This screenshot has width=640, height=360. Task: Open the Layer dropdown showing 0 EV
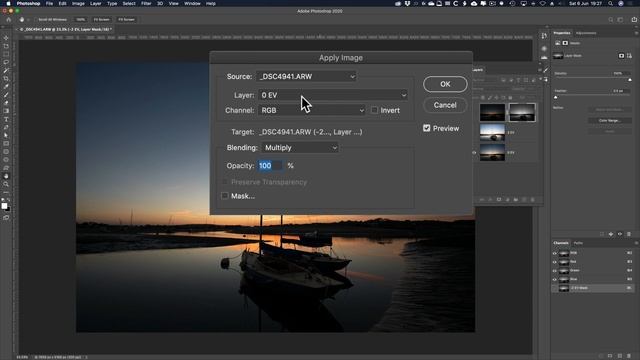coord(333,95)
